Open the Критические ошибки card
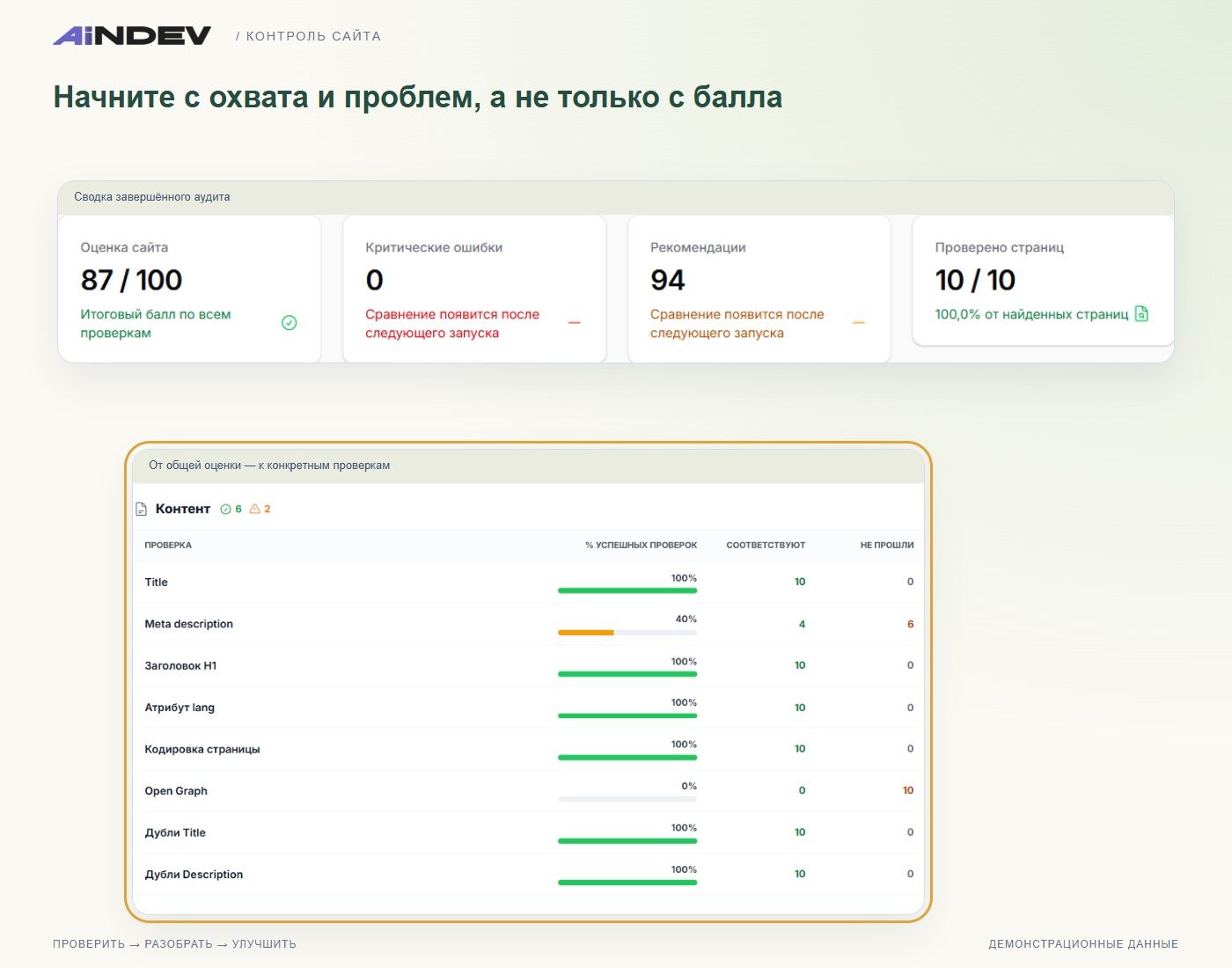 click(x=474, y=289)
